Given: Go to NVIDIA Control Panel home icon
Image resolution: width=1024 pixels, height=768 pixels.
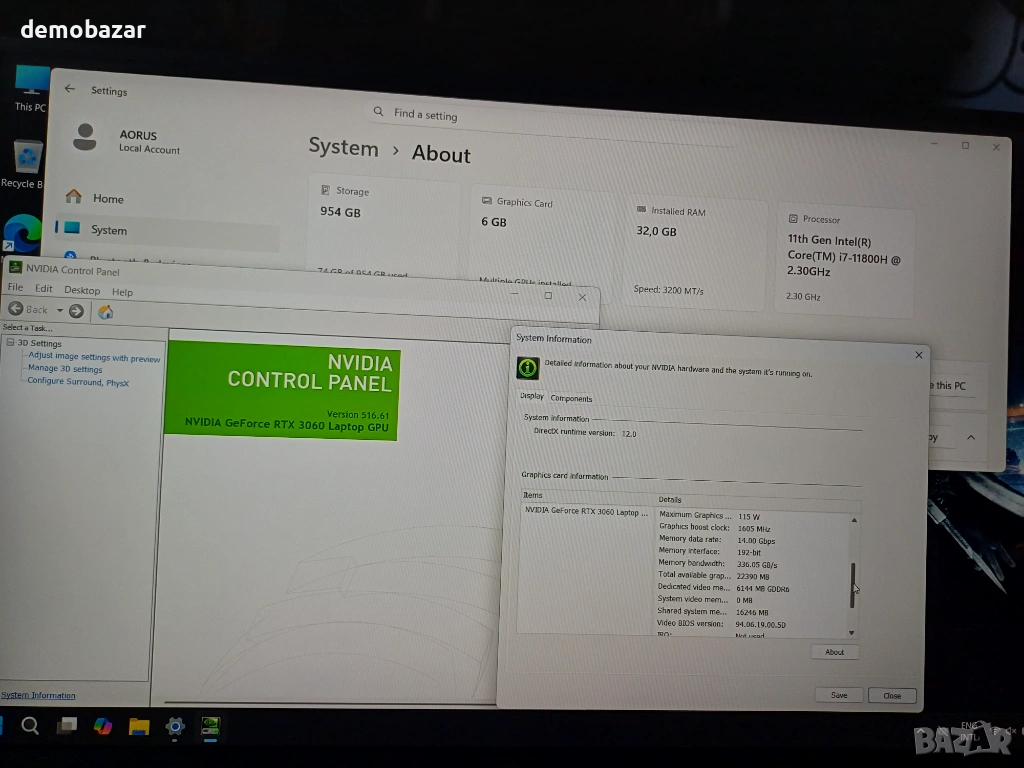Looking at the screenshot, I should 105,312.
